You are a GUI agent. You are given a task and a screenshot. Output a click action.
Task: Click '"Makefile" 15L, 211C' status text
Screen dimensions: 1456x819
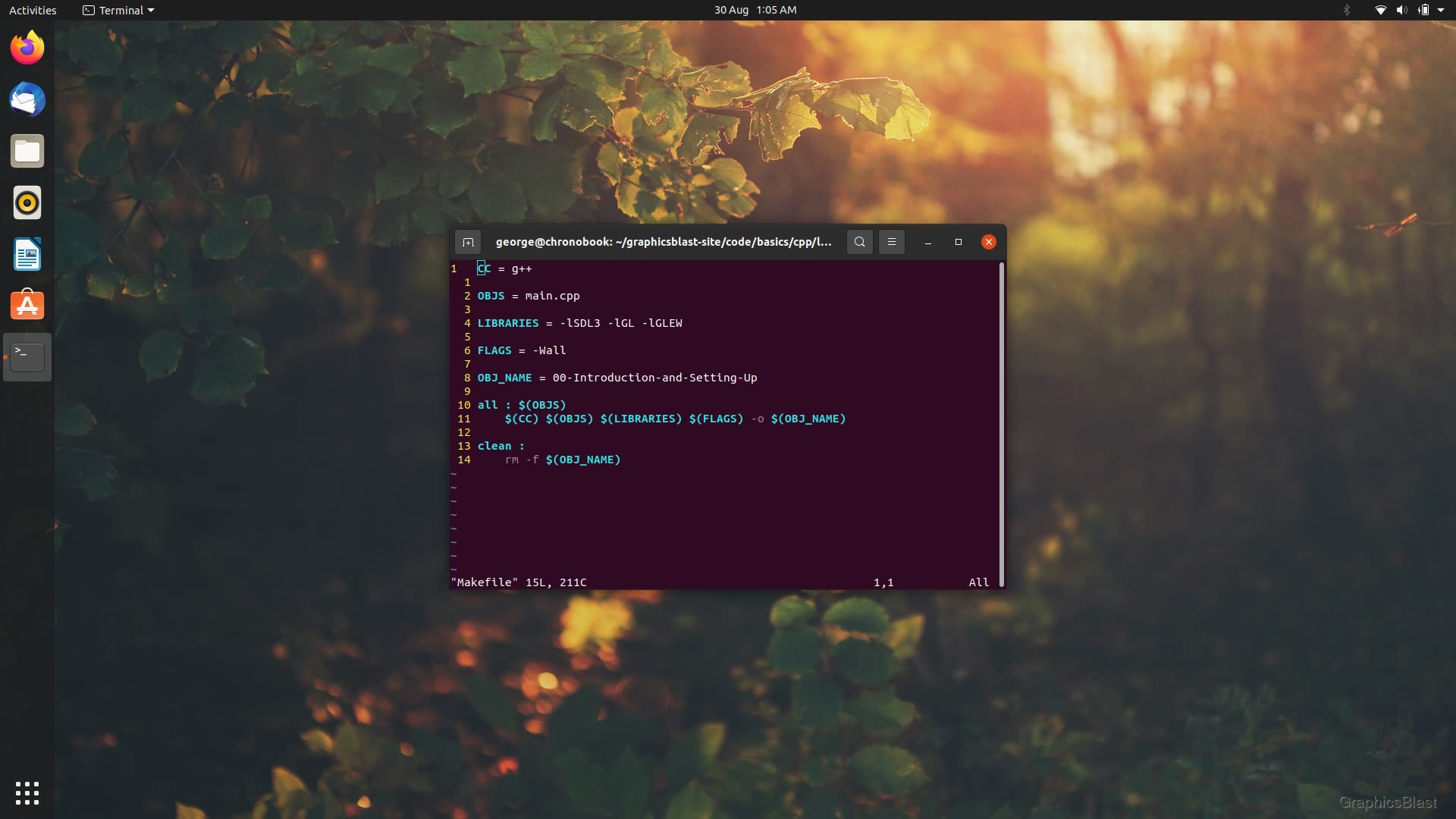pyautogui.click(x=519, y=582)
